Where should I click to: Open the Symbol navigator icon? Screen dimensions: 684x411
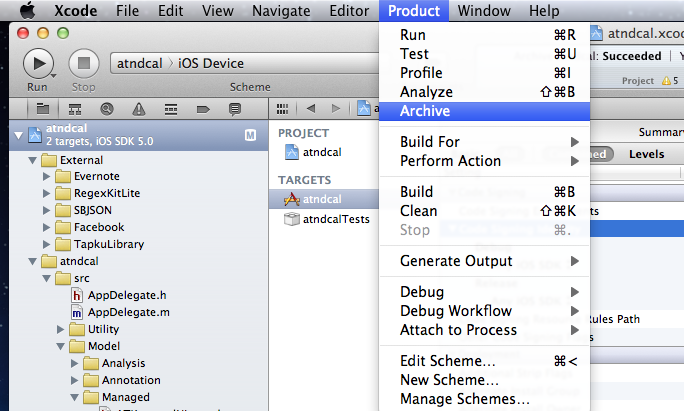(x=75, y=109)
